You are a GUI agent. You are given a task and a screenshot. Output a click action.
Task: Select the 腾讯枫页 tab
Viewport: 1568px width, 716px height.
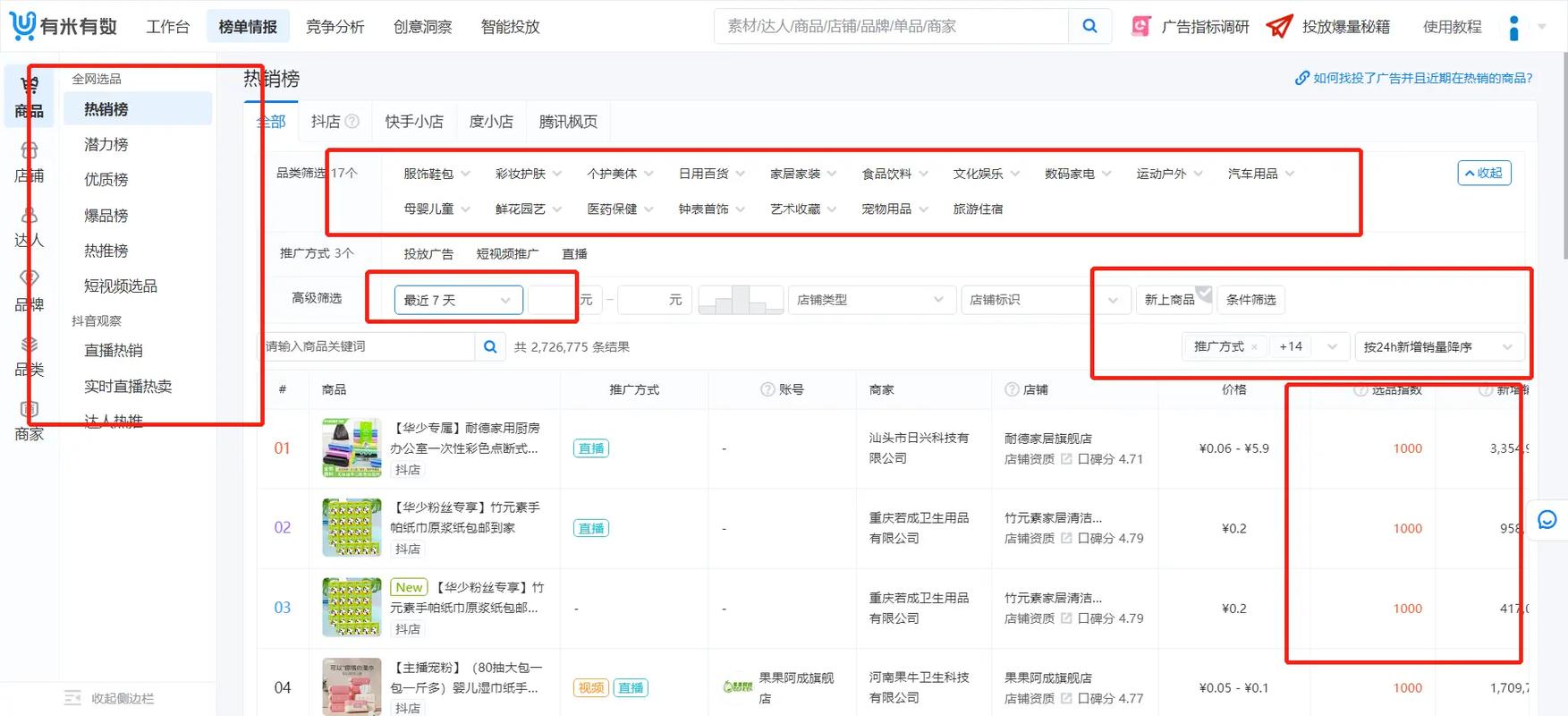(x=568, y=122)
